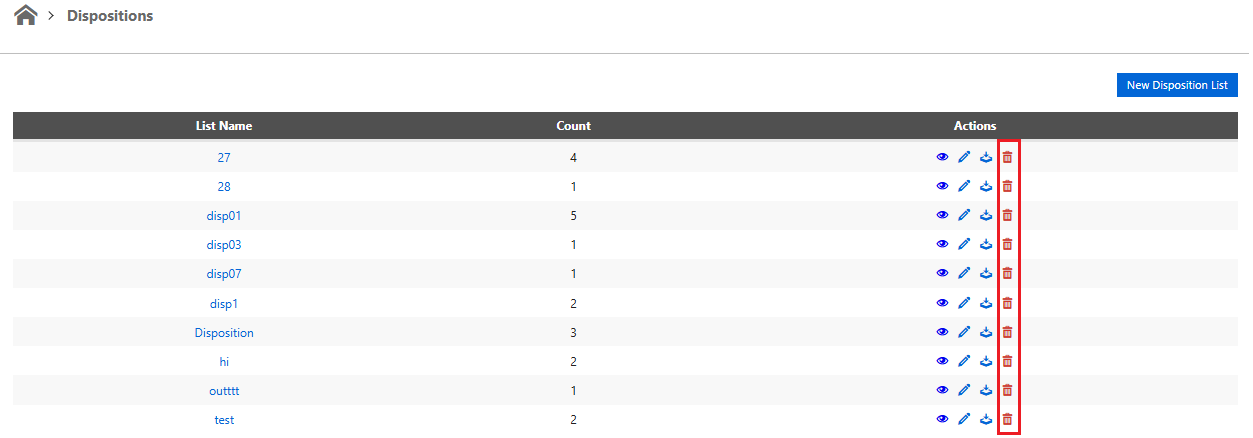Click the List Name column header

(224, 126)
